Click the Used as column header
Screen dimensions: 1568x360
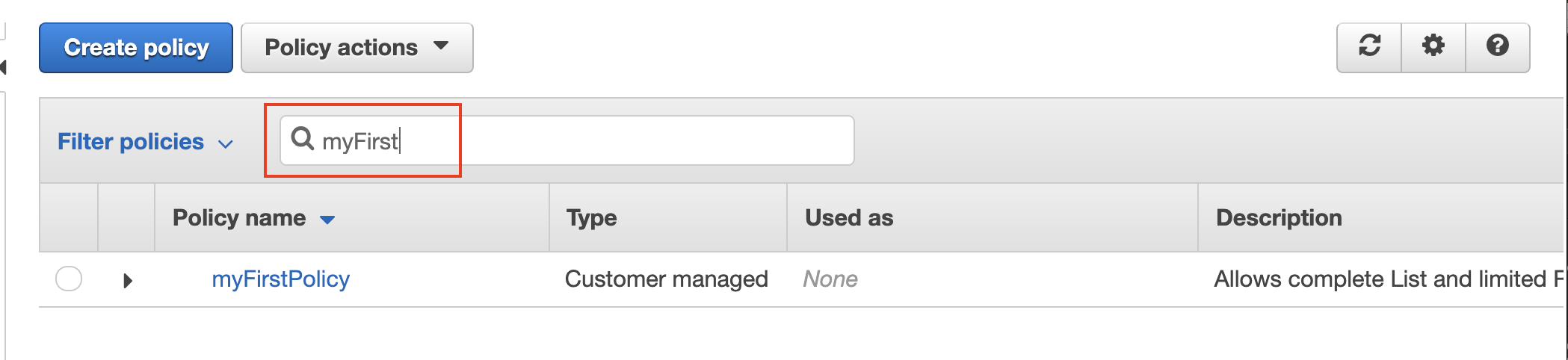click(849, 217)
